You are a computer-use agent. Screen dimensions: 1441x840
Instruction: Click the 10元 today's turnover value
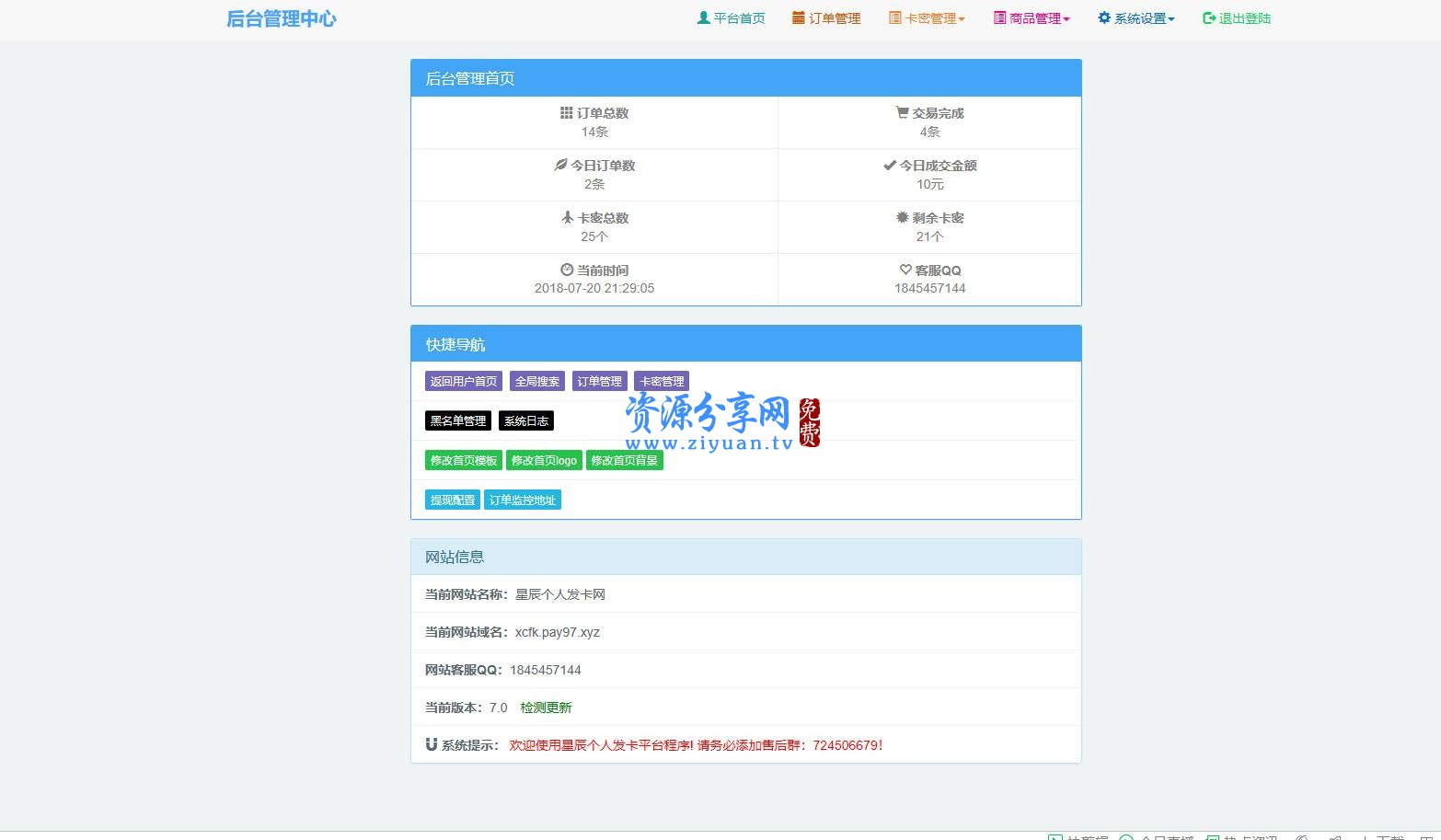[x=930, y=184]
